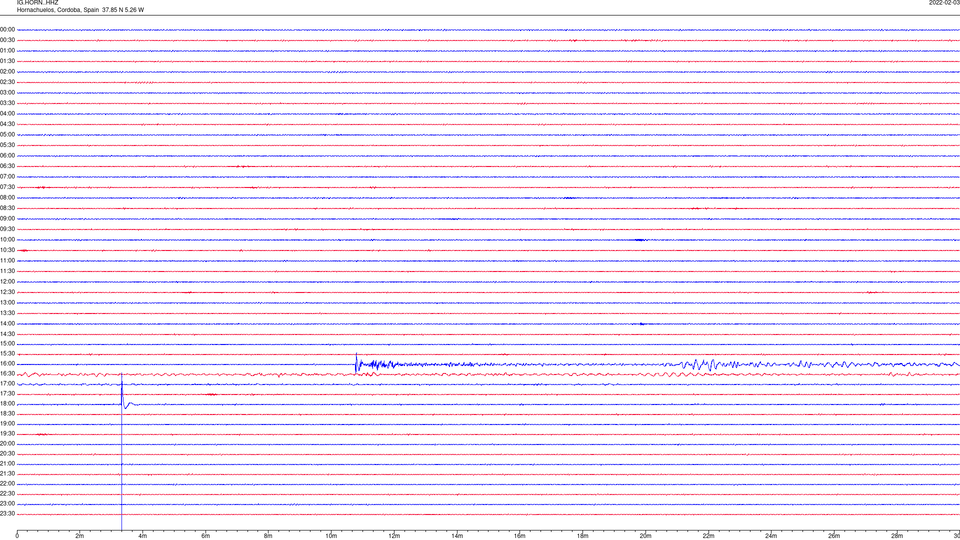Select the 11:30 trace time label
This screenshot has height=540, width=960.
7,271
